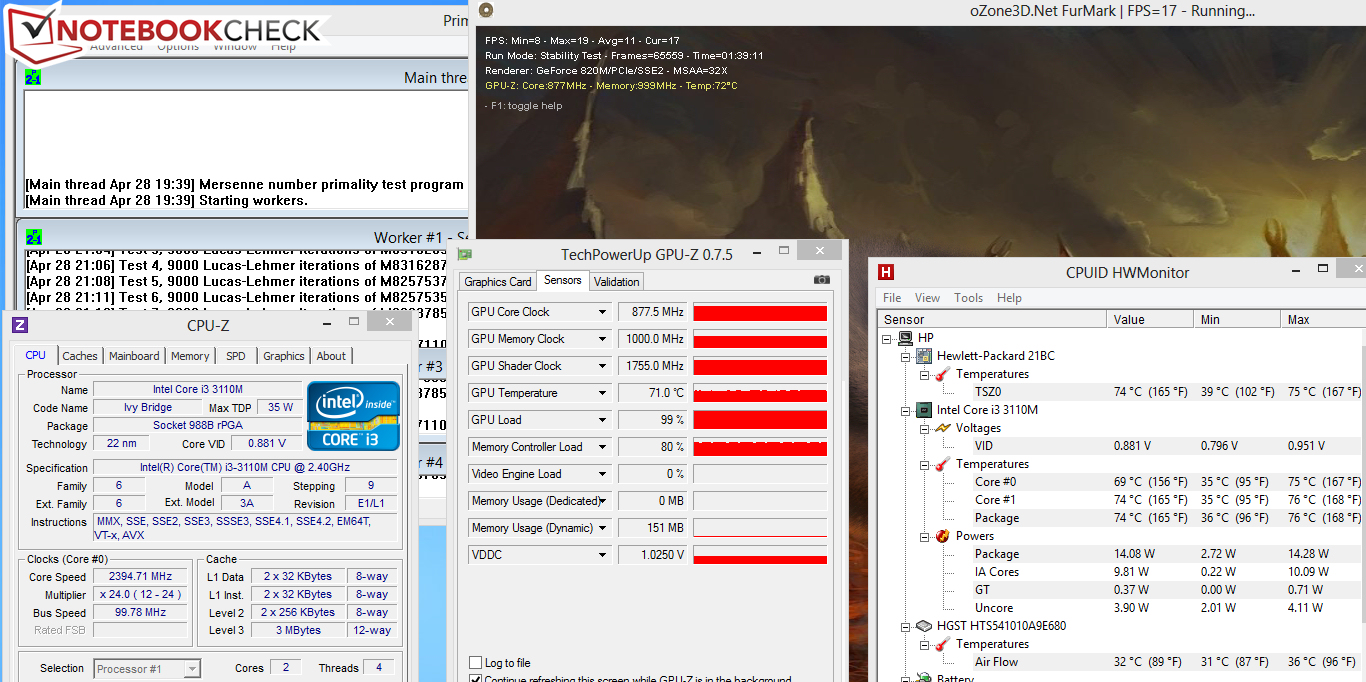This screenshot has width=1366, height=682.
Task: Click the Hewlett-Packard 21BC mainboard icon
Action: 924,356
